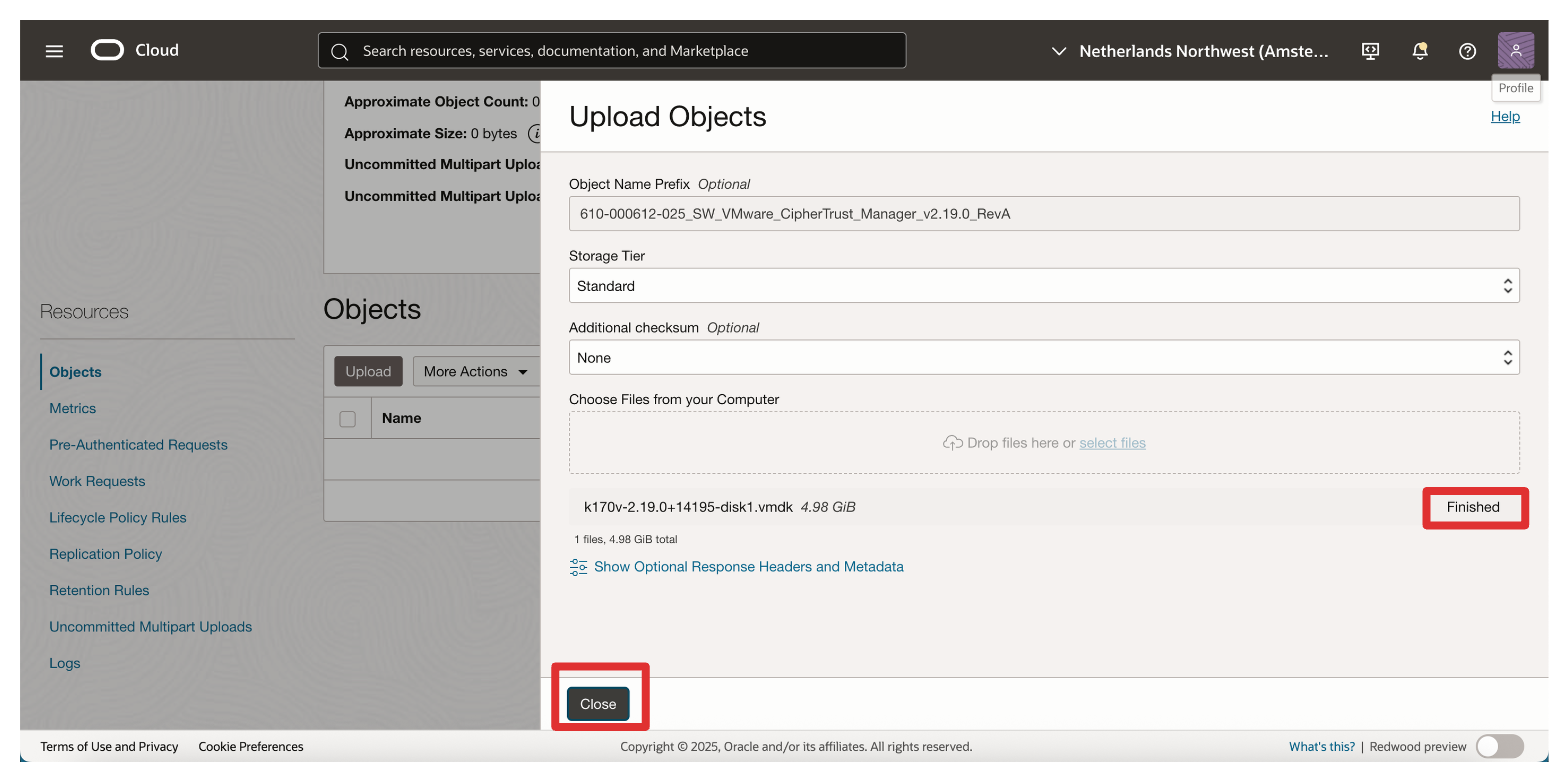This screenshot has height=782, width=1568.
Task: Click the Close button
Action: pos(598,704)
